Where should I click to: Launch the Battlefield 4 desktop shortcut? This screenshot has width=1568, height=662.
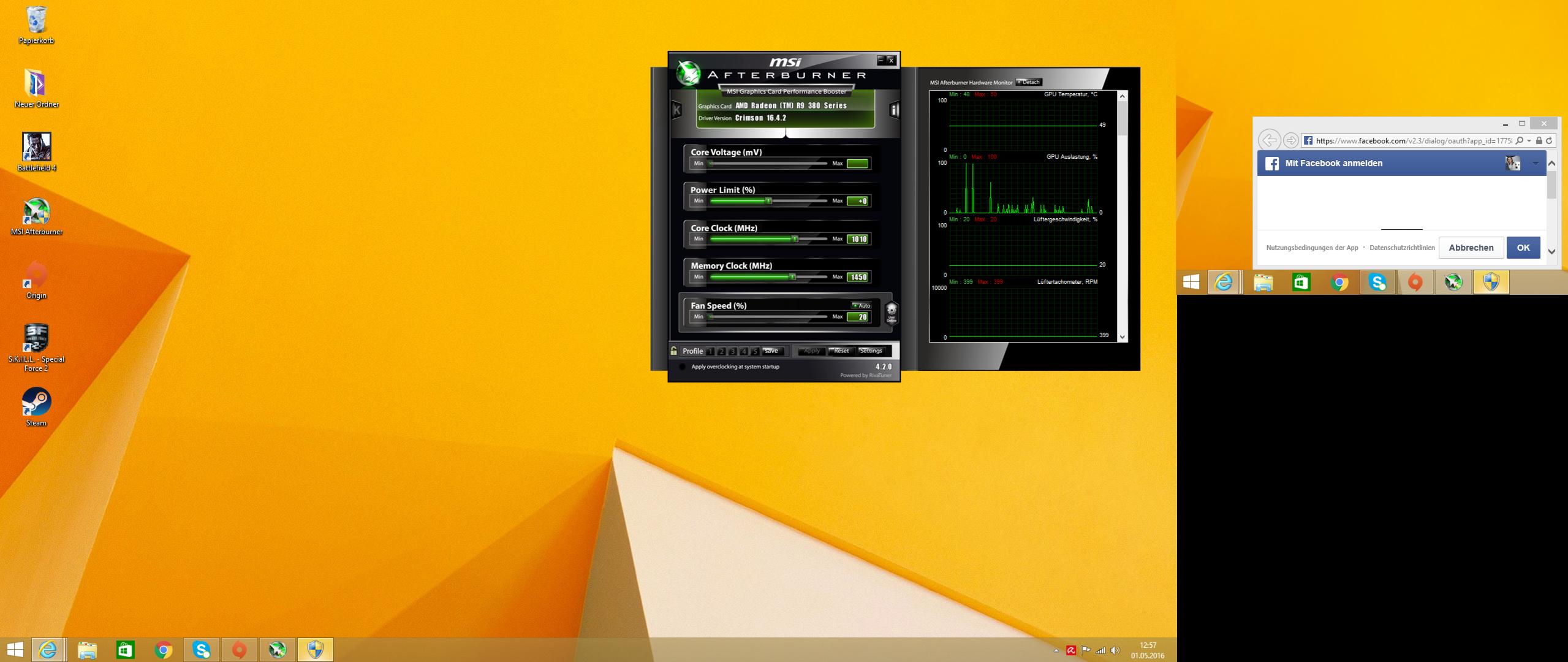(x=37, y=147)
